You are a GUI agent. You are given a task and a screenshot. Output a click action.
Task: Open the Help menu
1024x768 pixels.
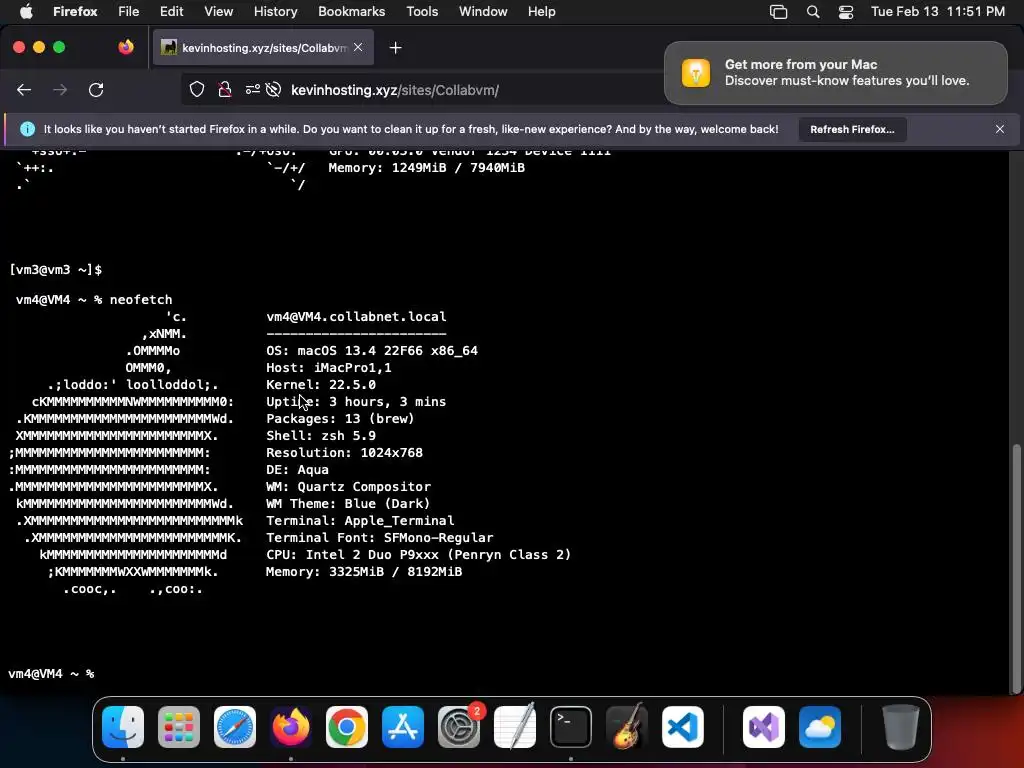pyautogui.click(x=541, y=12)
